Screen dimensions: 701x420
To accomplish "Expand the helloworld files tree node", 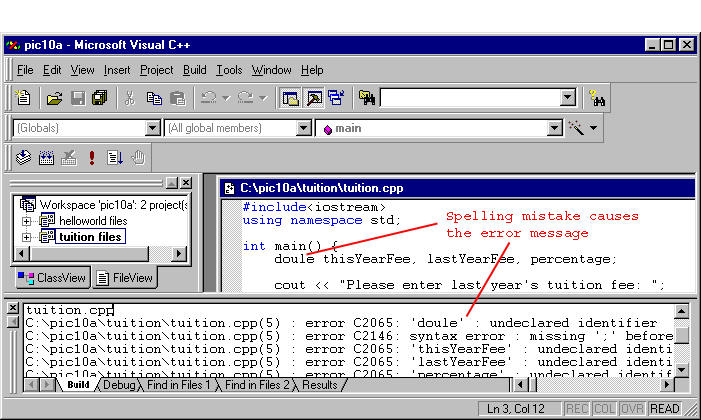I will click(26, 221).
